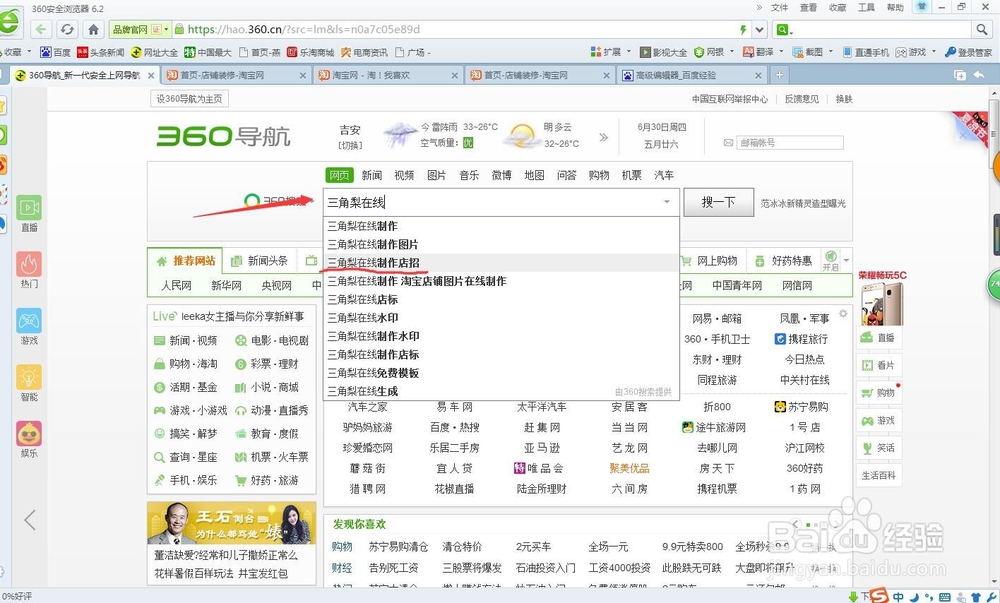This screenshot has width=1000, height=603.
Task: Click the 邮箱帐号 email input field
Action: (790, 143)
